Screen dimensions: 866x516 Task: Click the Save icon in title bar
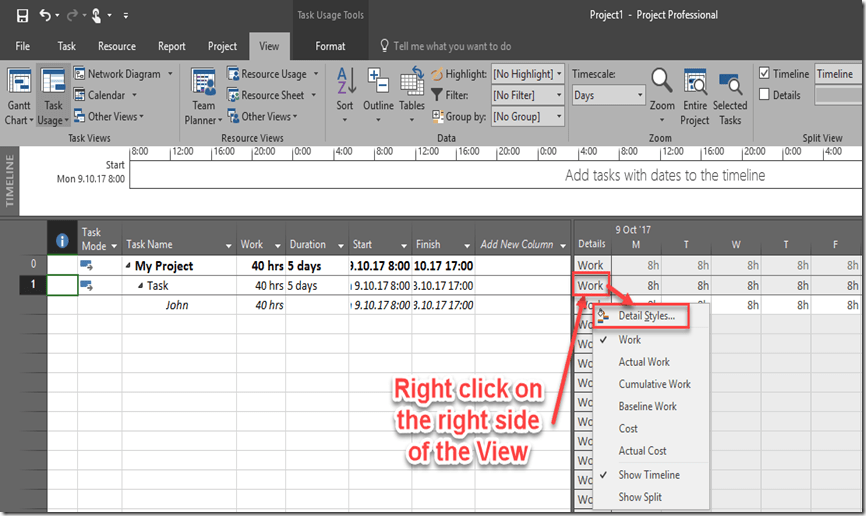(x=22, y=16)
